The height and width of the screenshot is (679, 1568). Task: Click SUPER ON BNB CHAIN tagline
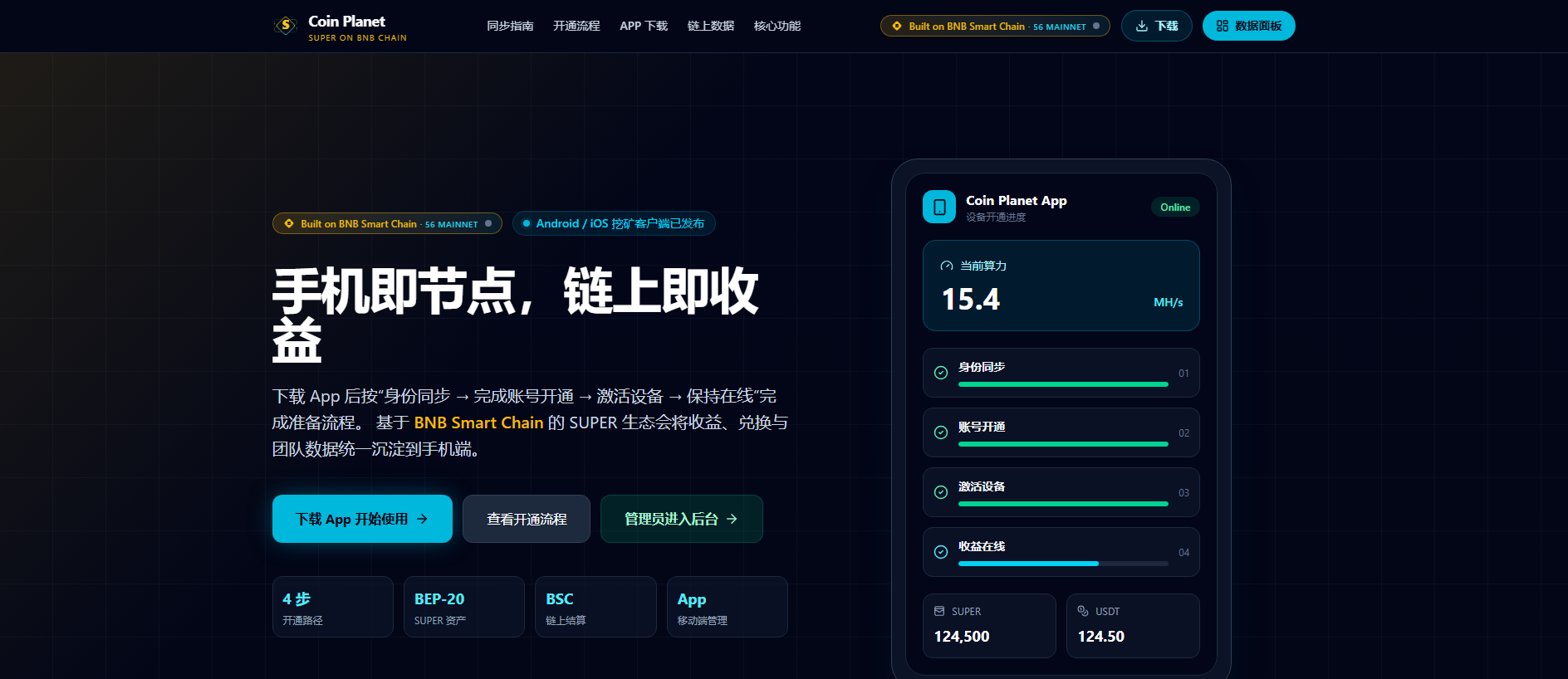pos(358,38)
